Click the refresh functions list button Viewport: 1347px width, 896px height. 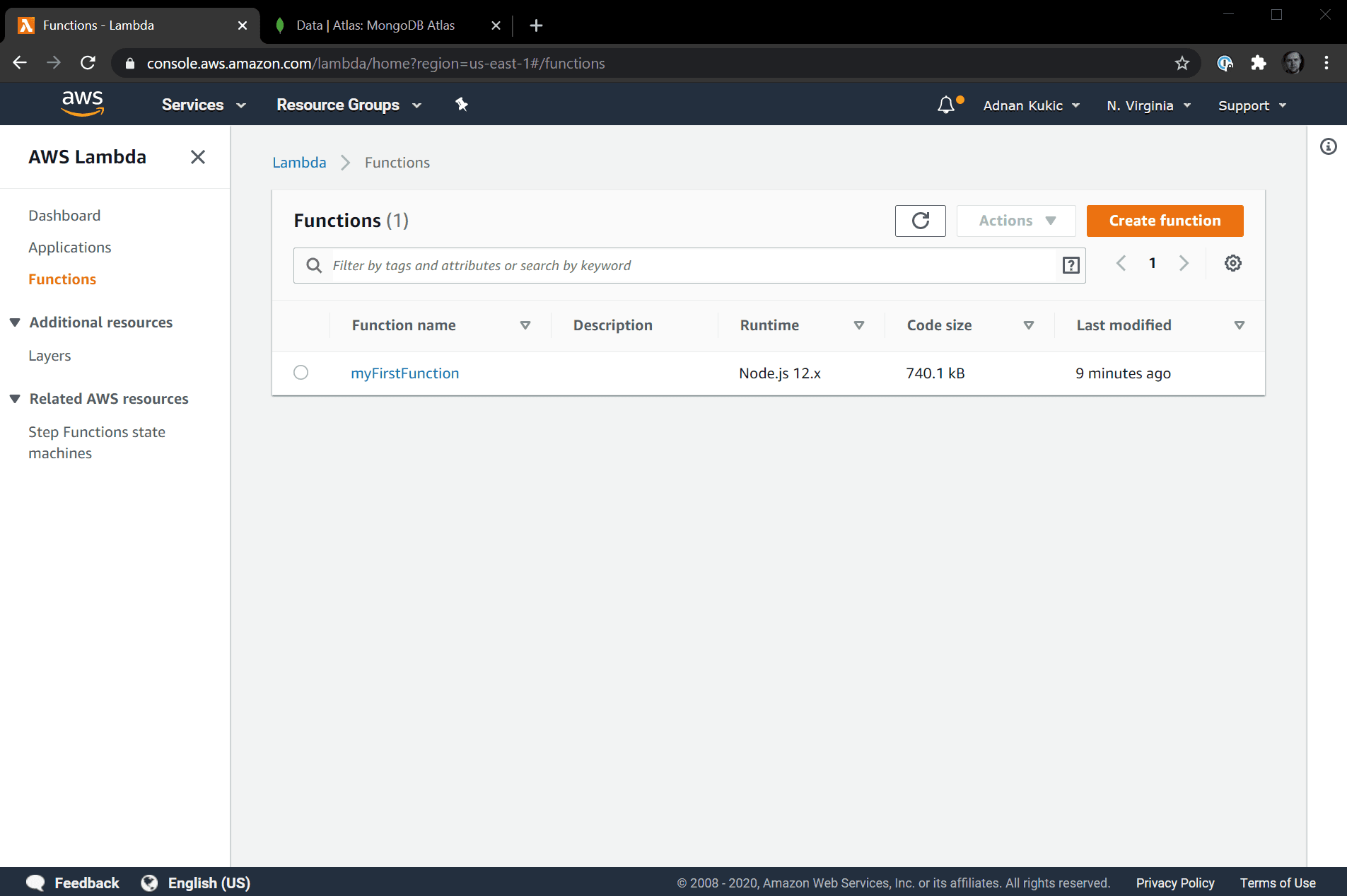(x=920, y=221)
